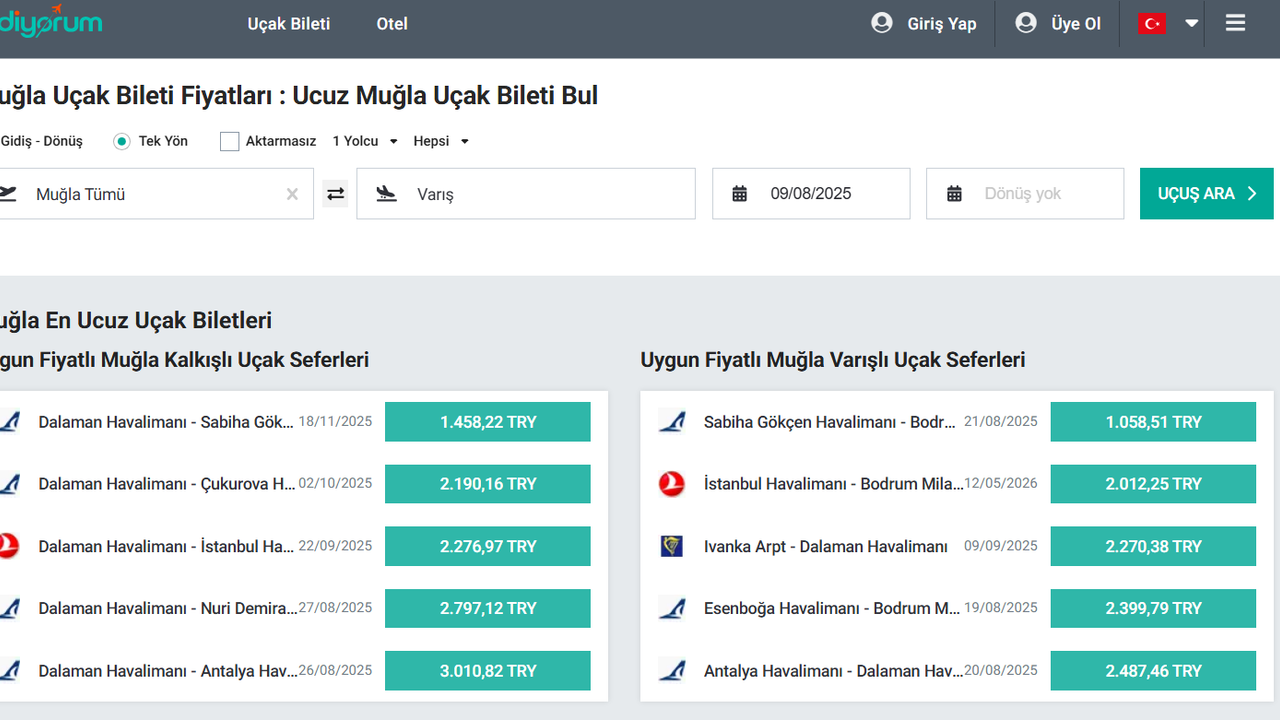This screenshot has height=720, width=1280.
Task: Click the Dönüş yok return date field
Action: coord(1025,194)
